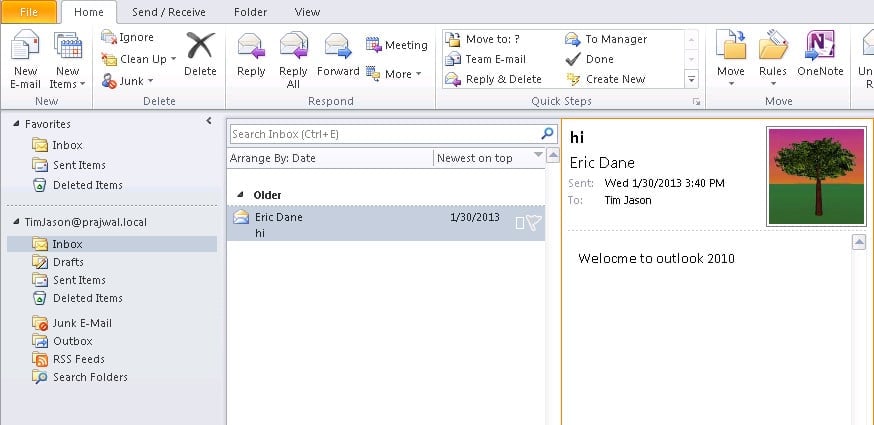Switch to the View tab
Screen dimensions: 874x425
coord(307,12)
